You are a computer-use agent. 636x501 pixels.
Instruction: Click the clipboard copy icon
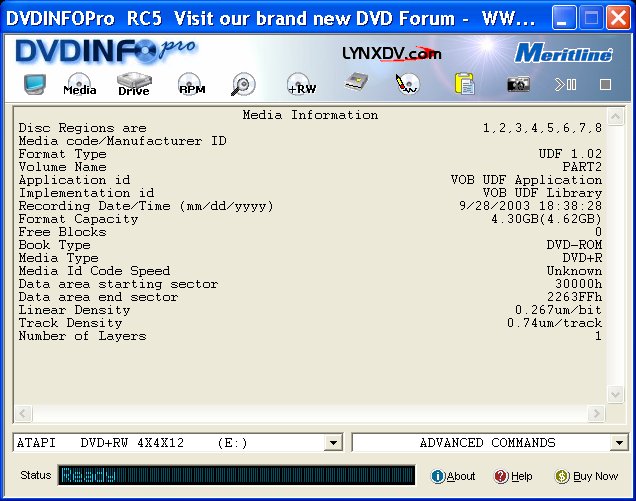464,84
